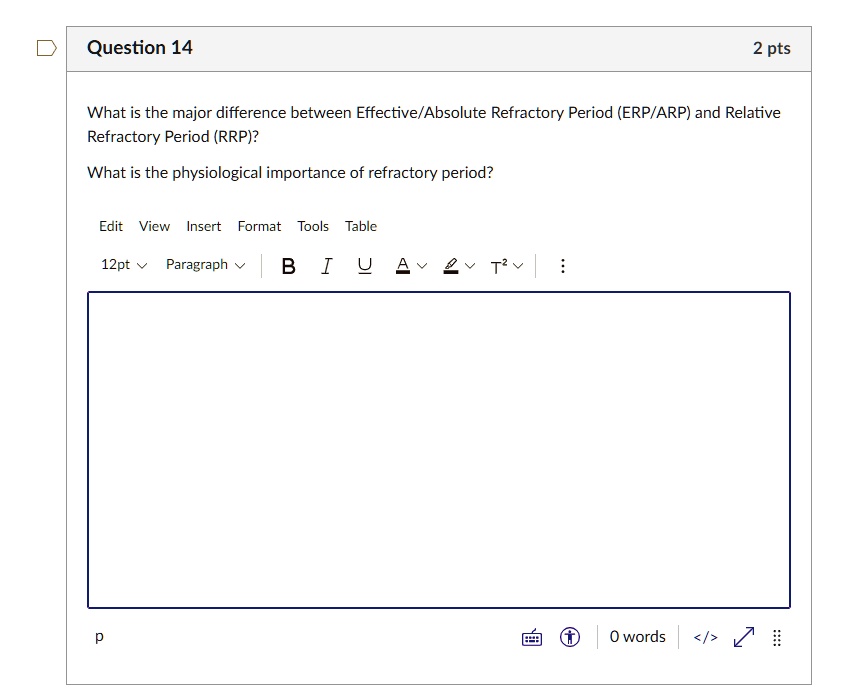
Task: Open the keyboard shortcuts helper
Action: tap(531, 637)
